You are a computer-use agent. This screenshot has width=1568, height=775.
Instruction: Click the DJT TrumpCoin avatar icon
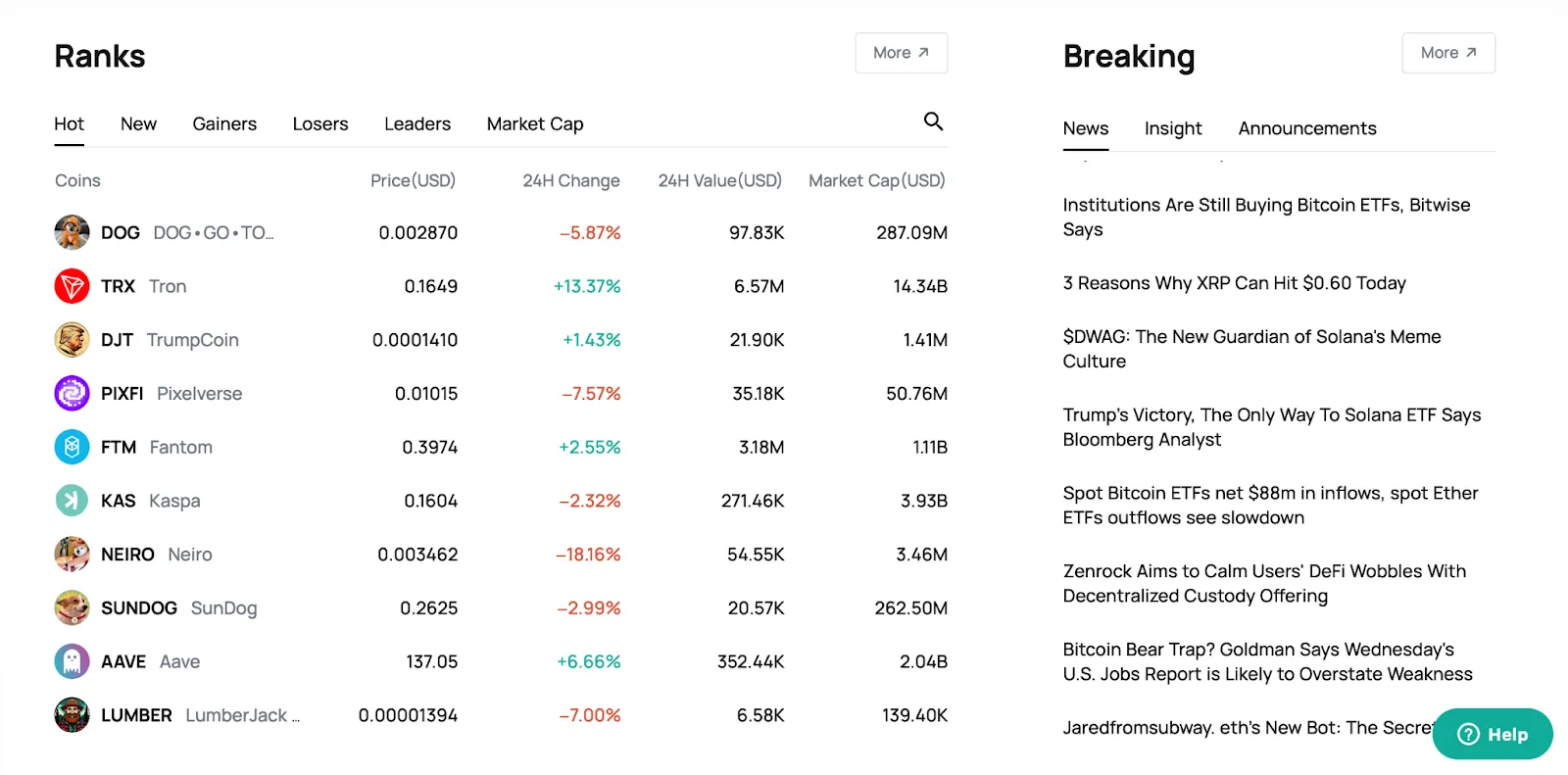point(72,340)
